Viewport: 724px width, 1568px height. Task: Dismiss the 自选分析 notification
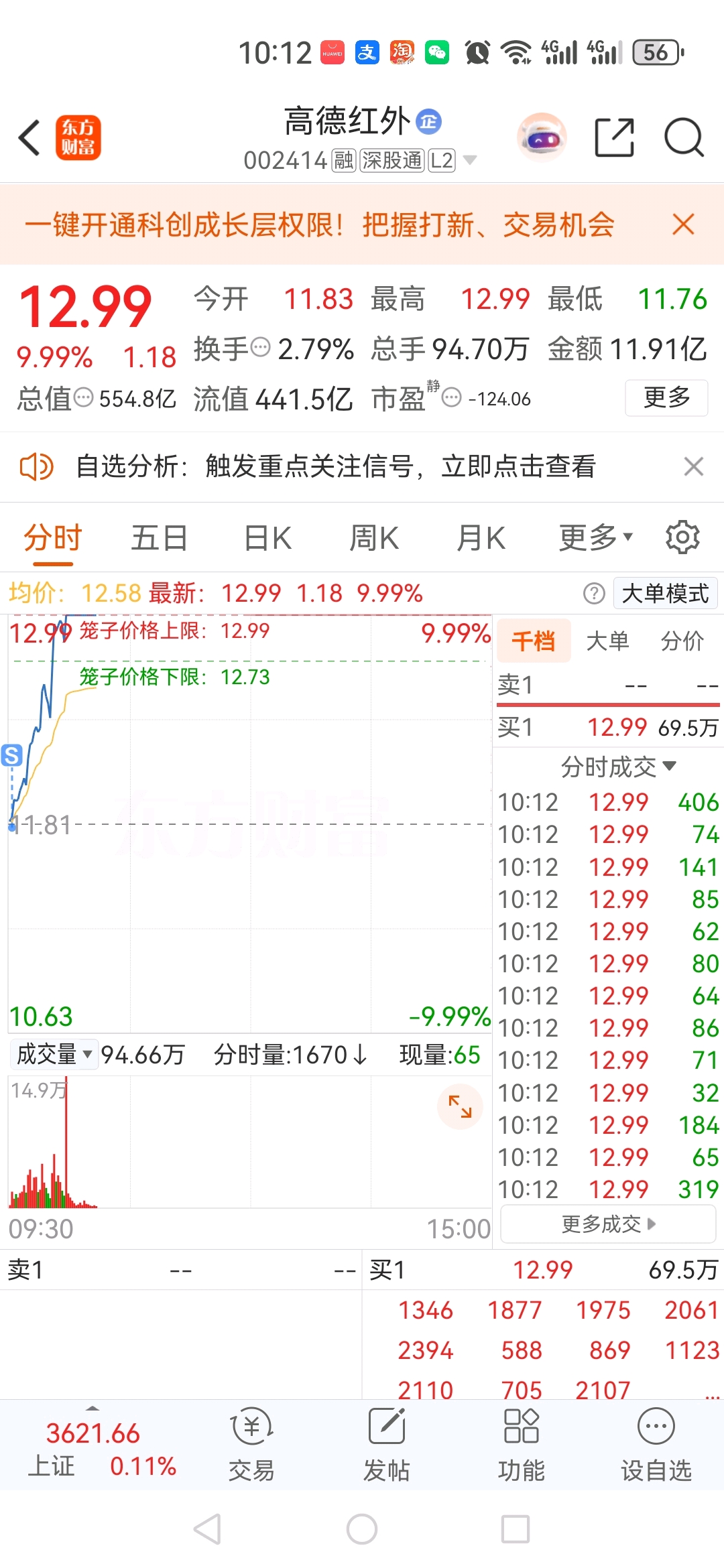(x=693, y=466)
